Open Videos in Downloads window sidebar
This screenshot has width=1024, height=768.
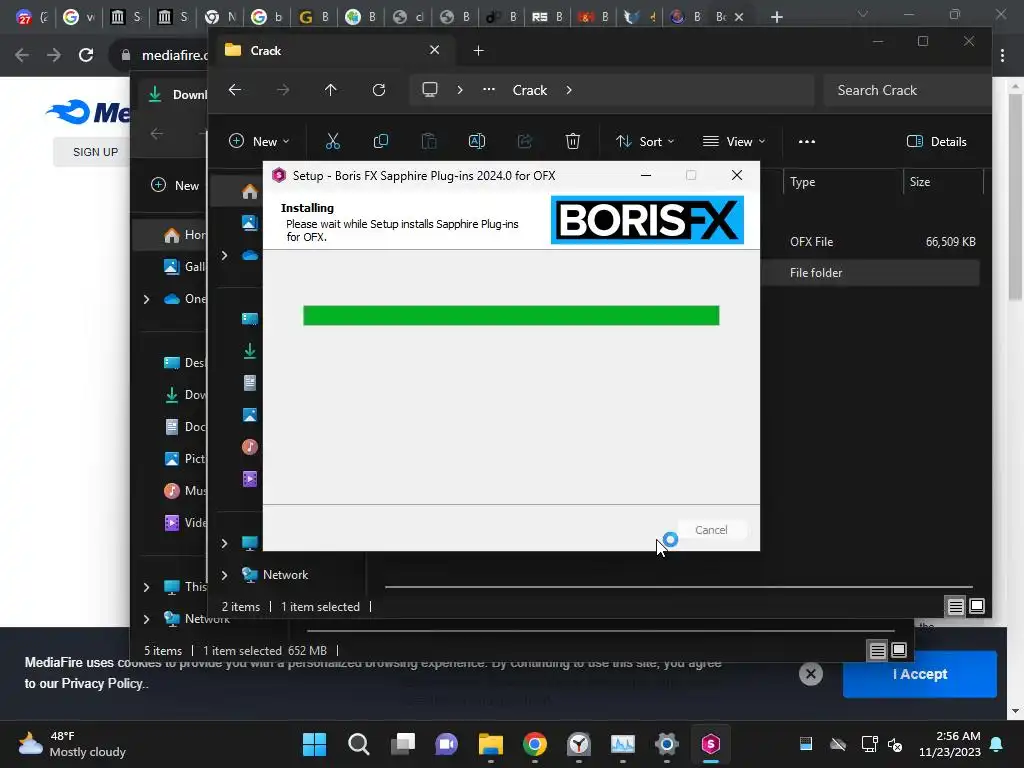[184, 522]
